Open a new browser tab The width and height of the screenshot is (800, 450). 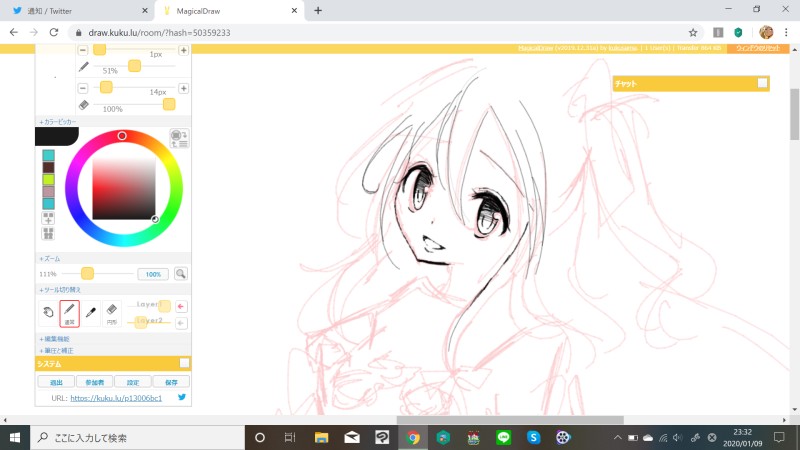pos(318,11)
